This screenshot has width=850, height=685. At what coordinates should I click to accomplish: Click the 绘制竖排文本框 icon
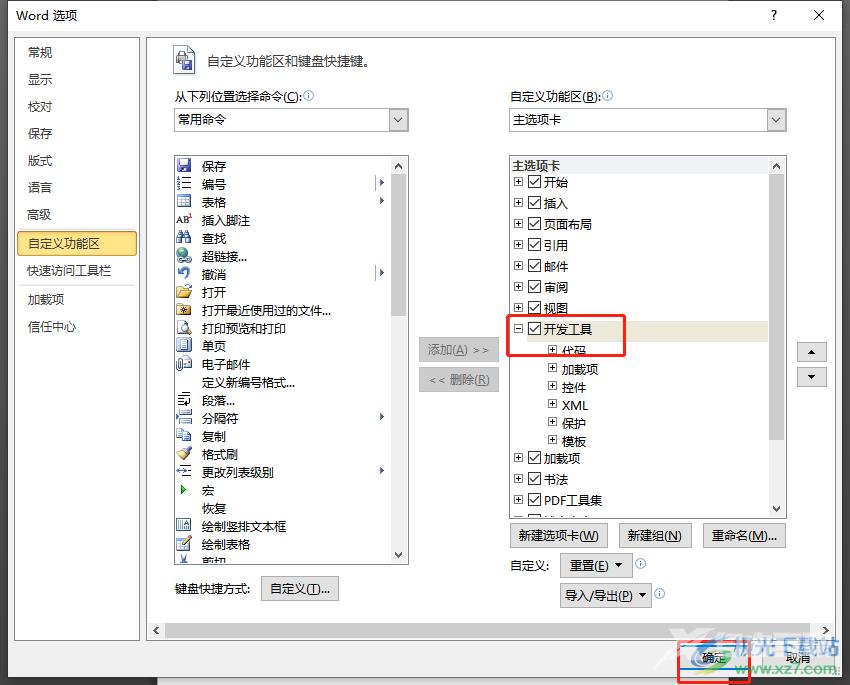(184, 525)
